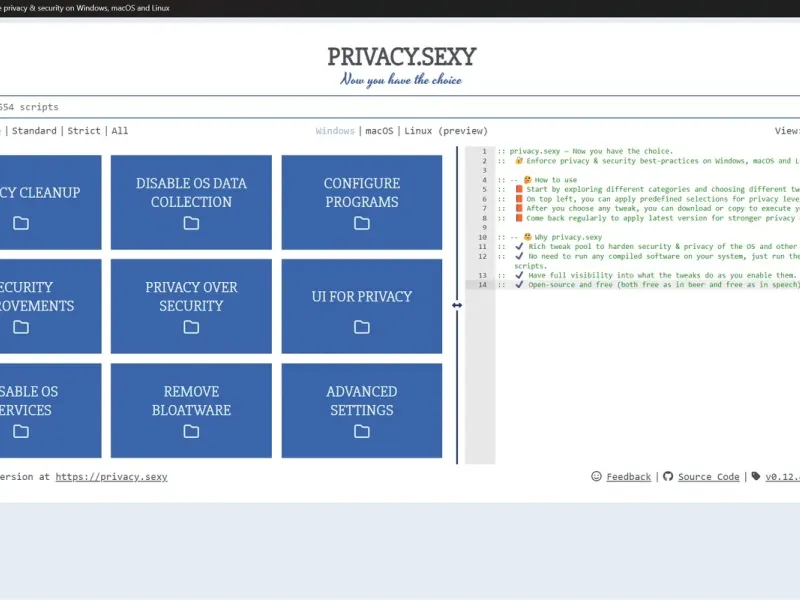This screenshot has height=600, width=800.
Task: Select the Standard script preset
Action: pyautogui.click(x=34, y=131)
